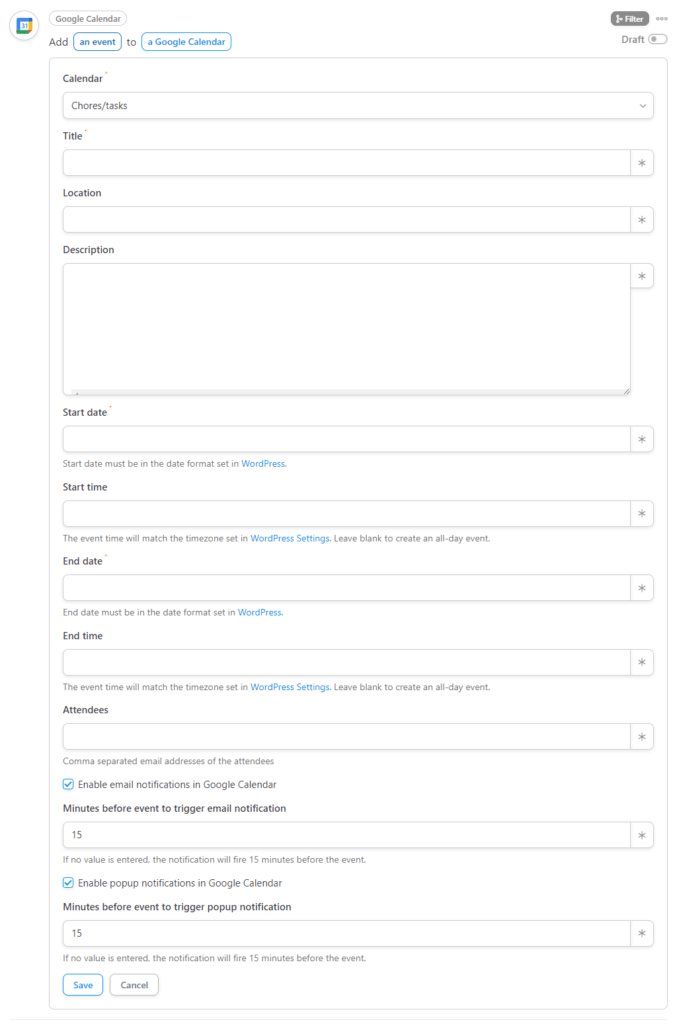Switch the Draft toggle on
The image size is (673, 1024).
657,38
